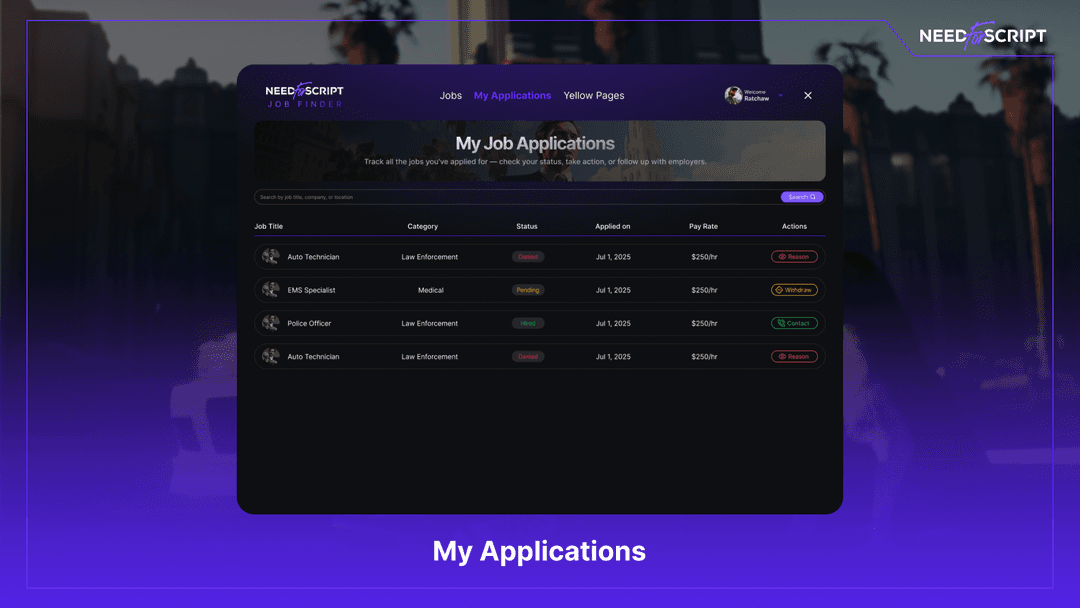
Task: Withdraw the EMS Specialist application
Action: coord(795,290)
